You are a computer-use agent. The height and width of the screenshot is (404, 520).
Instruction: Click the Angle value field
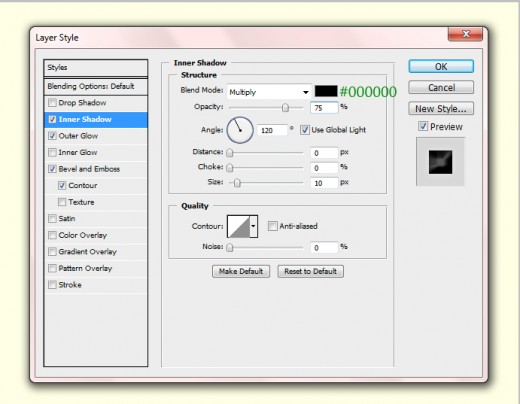(272, 130)
